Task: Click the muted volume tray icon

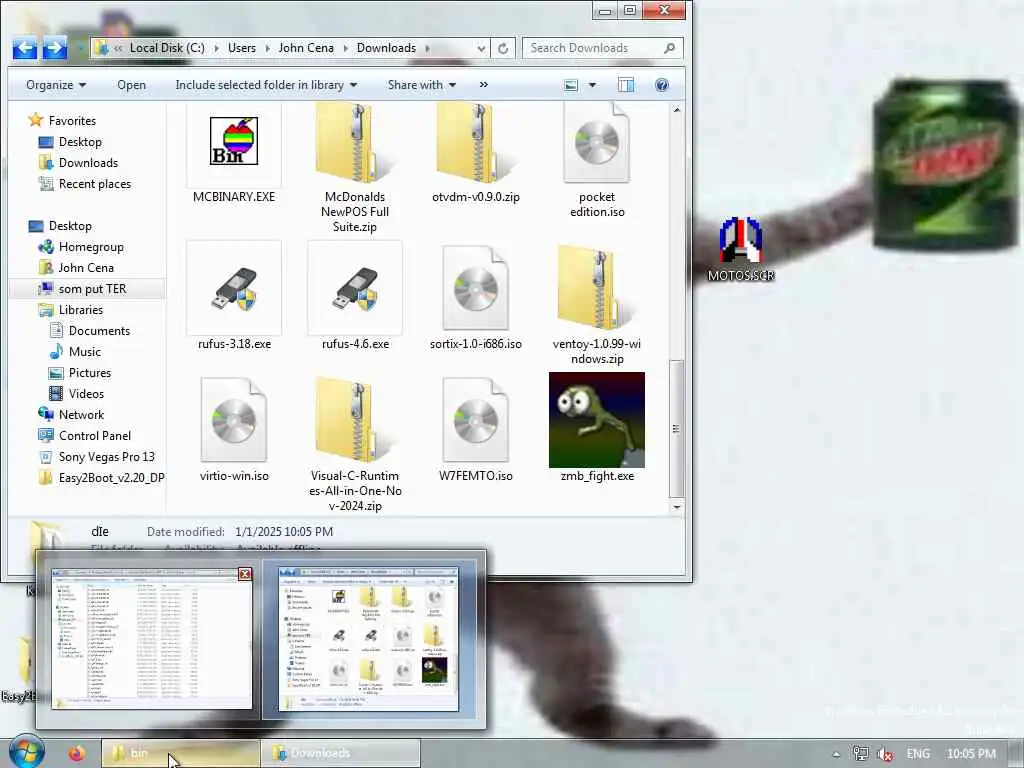Action: click(x=885, y=754)
